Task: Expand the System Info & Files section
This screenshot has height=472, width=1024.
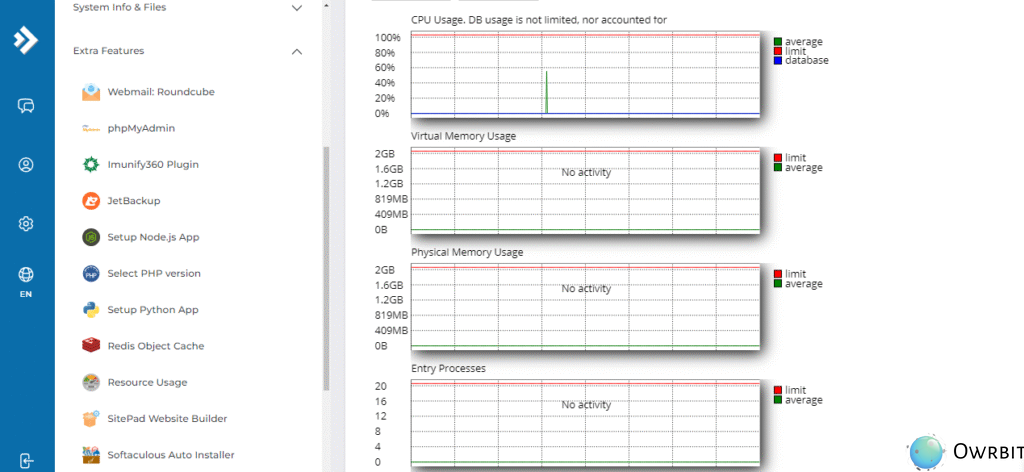Action: pyautogui.click(x=296, y=8)
